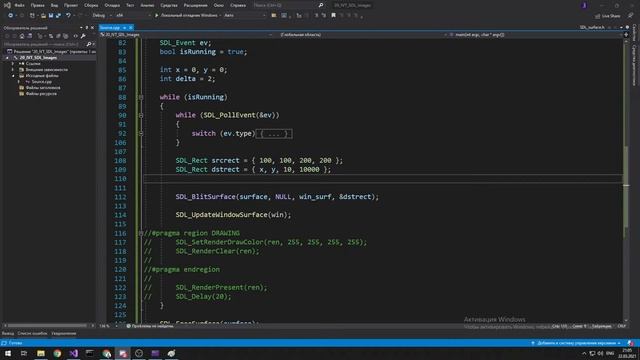The image size is (640, 360).
Task: Open the Debug configuration dropdown
Action: click(101, 16)
